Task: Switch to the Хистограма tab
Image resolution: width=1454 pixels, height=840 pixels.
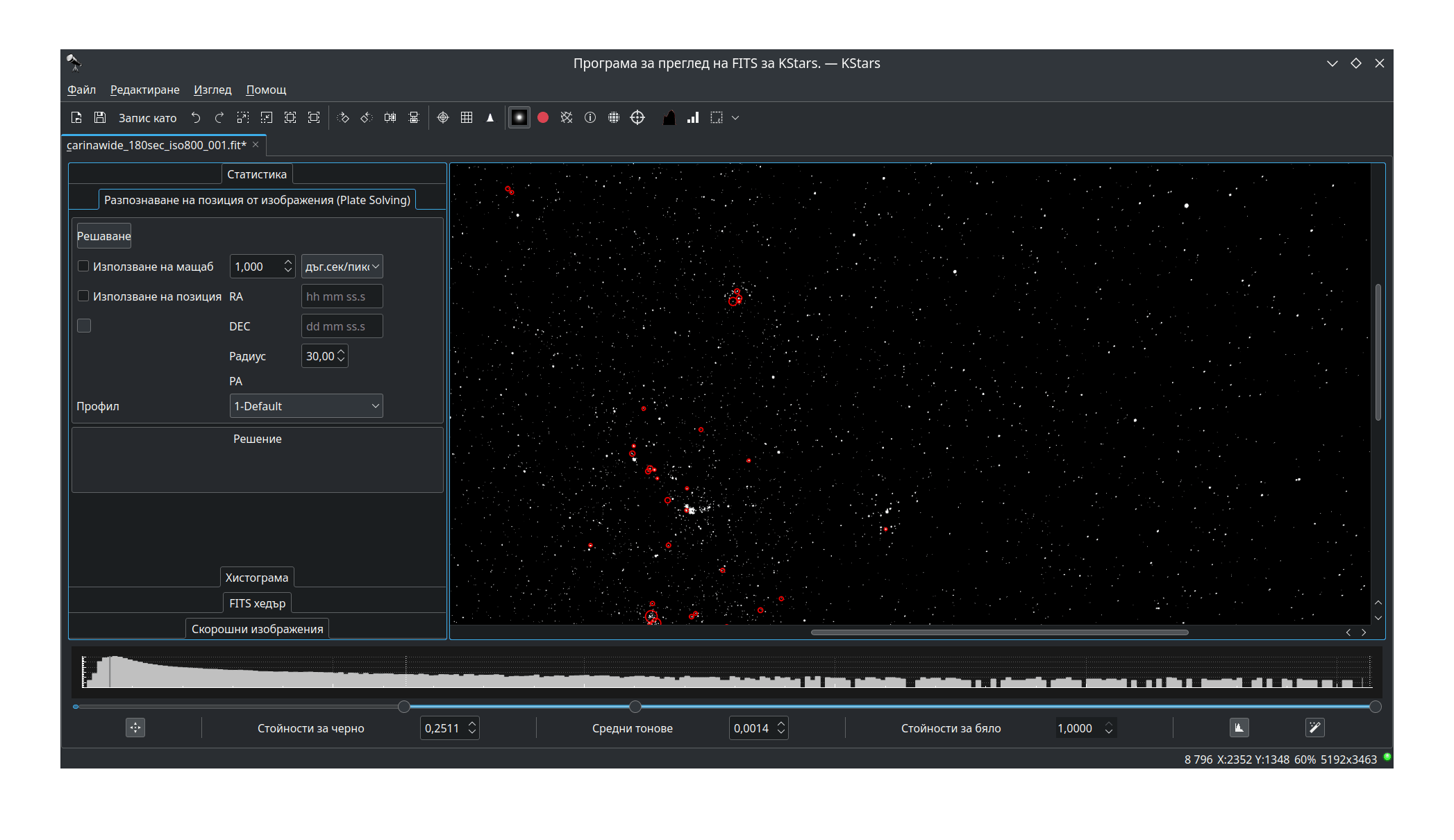Action: click(x=257, y=578)
